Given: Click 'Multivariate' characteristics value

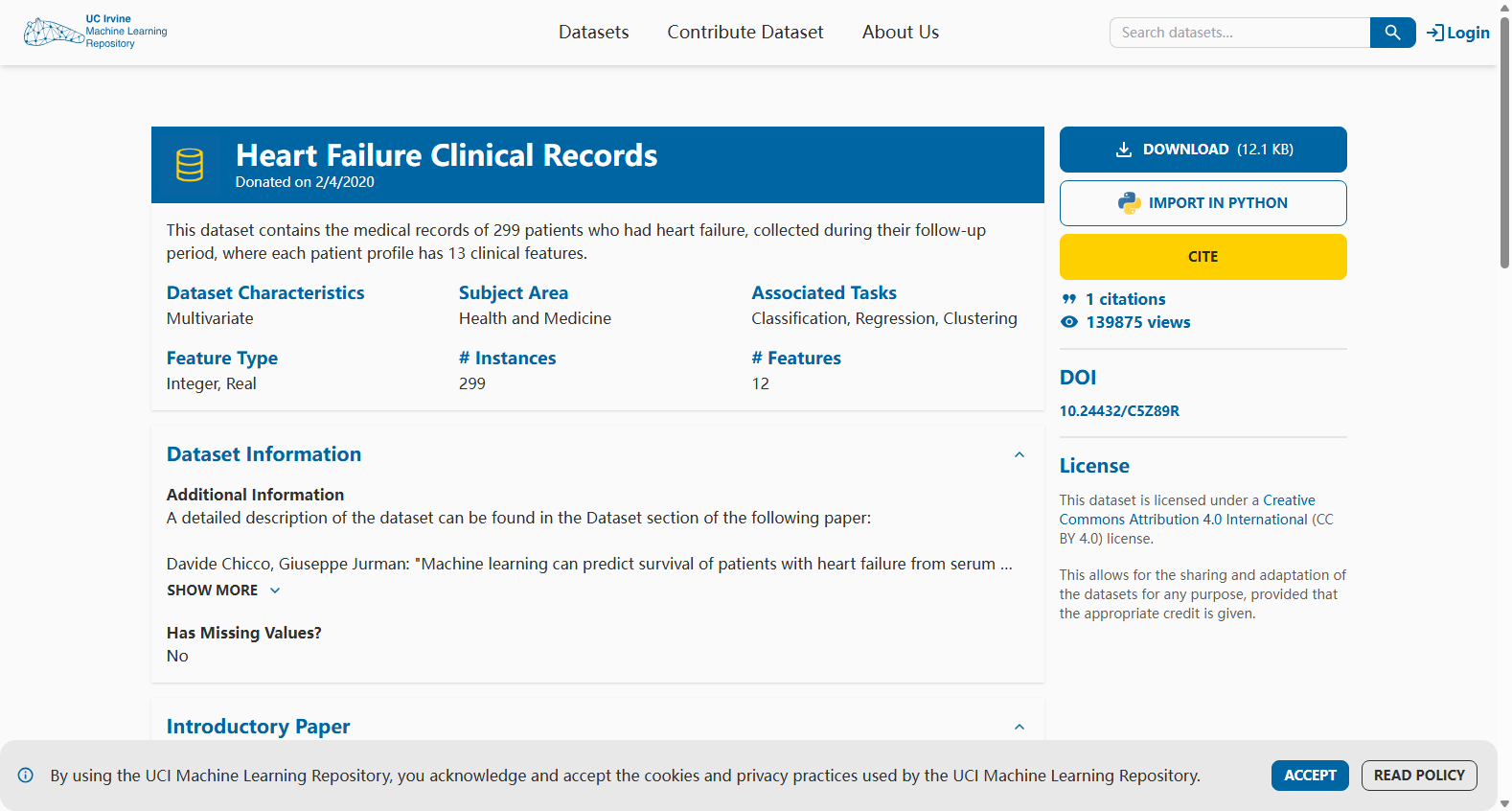Looking at the screenshot, I should point(210,318).
